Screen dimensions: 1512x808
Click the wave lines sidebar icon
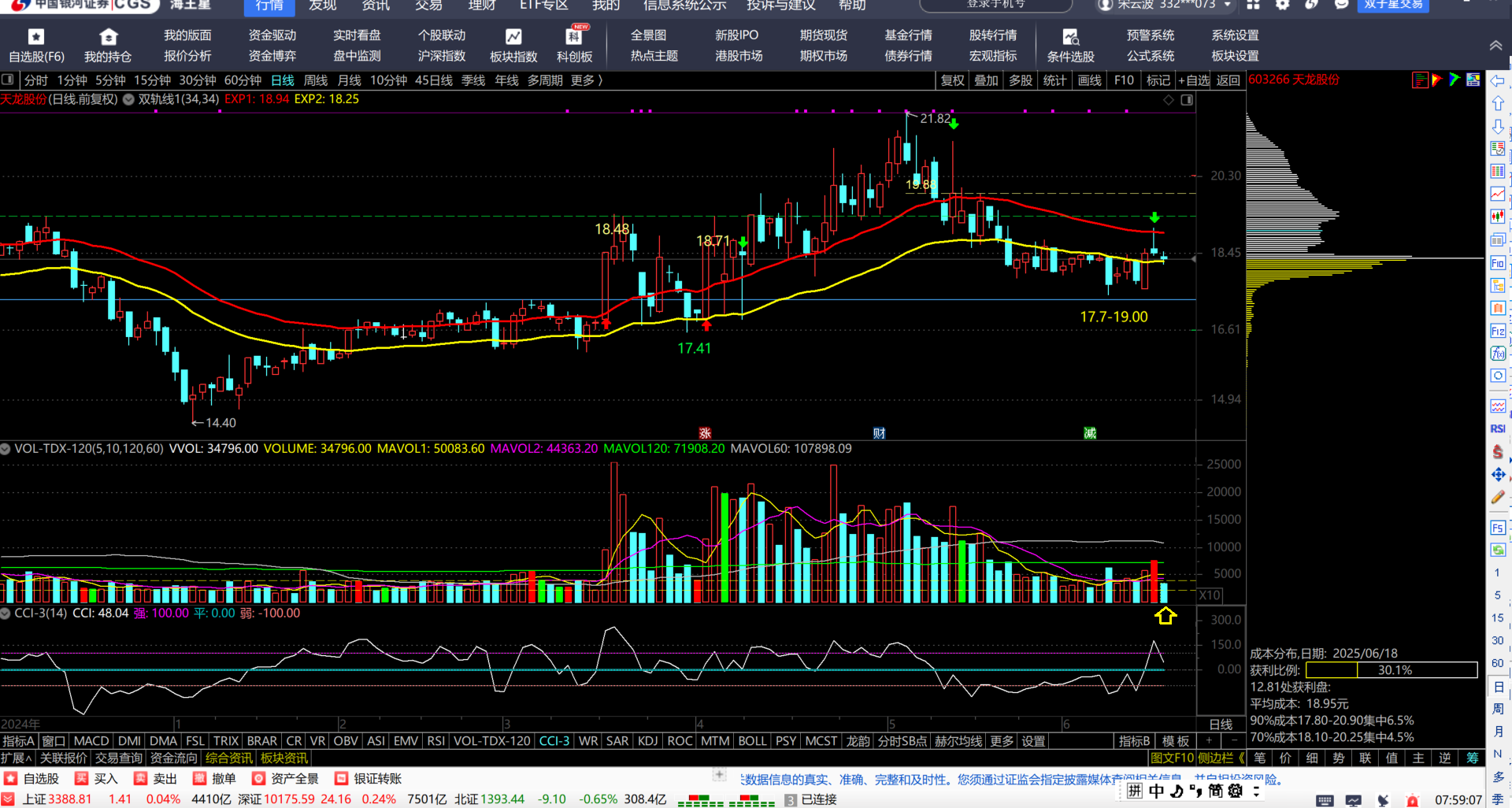1498,406
